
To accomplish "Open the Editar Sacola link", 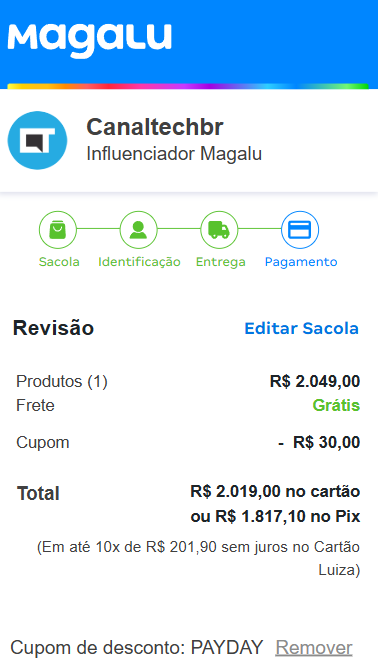I will point(301,328).
